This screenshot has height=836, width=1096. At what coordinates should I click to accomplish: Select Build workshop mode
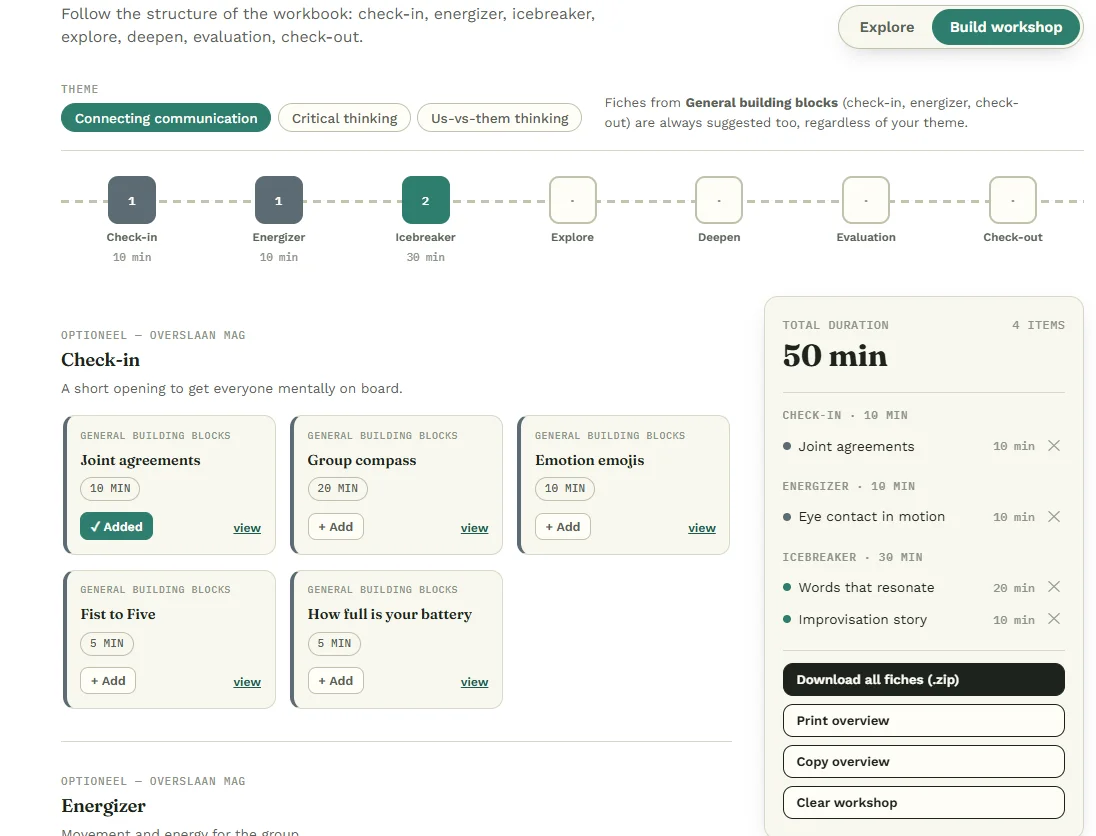pos(1005,27)
